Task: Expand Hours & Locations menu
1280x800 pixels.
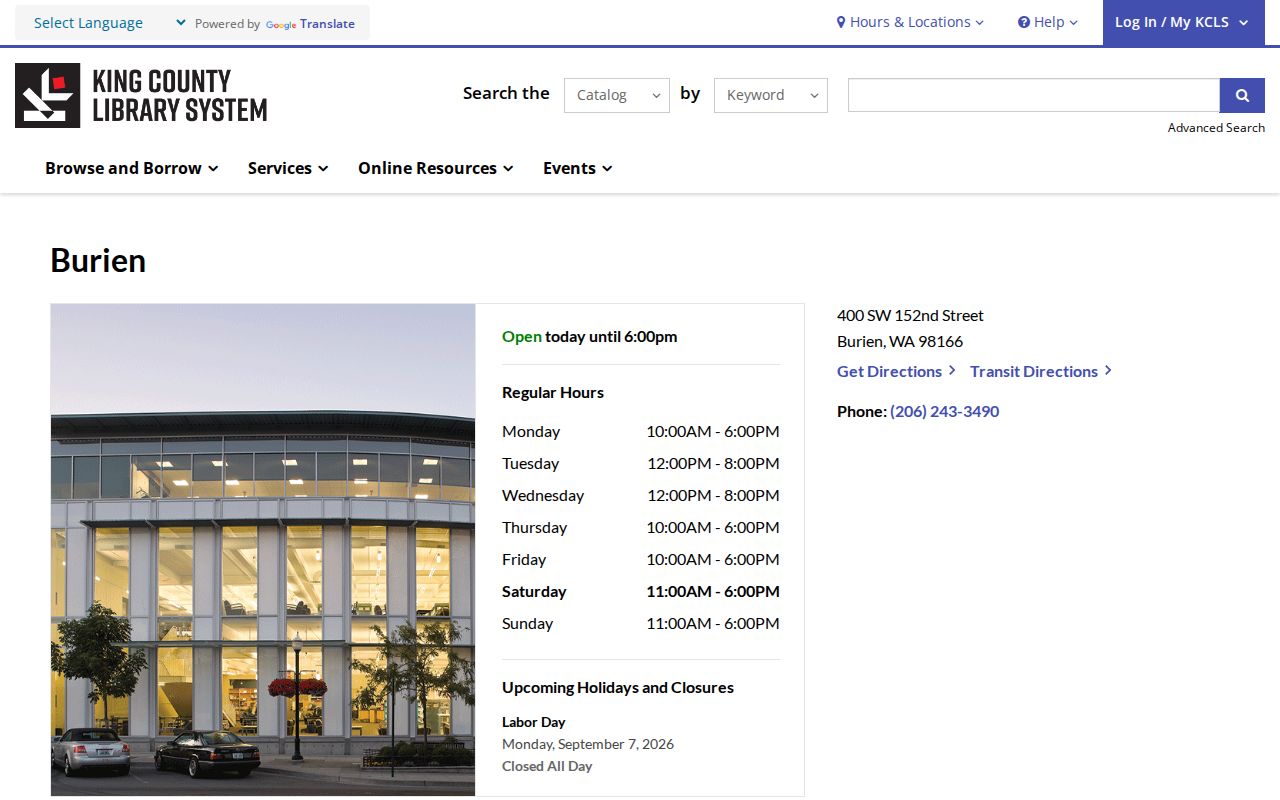Action: pos(910,22)
